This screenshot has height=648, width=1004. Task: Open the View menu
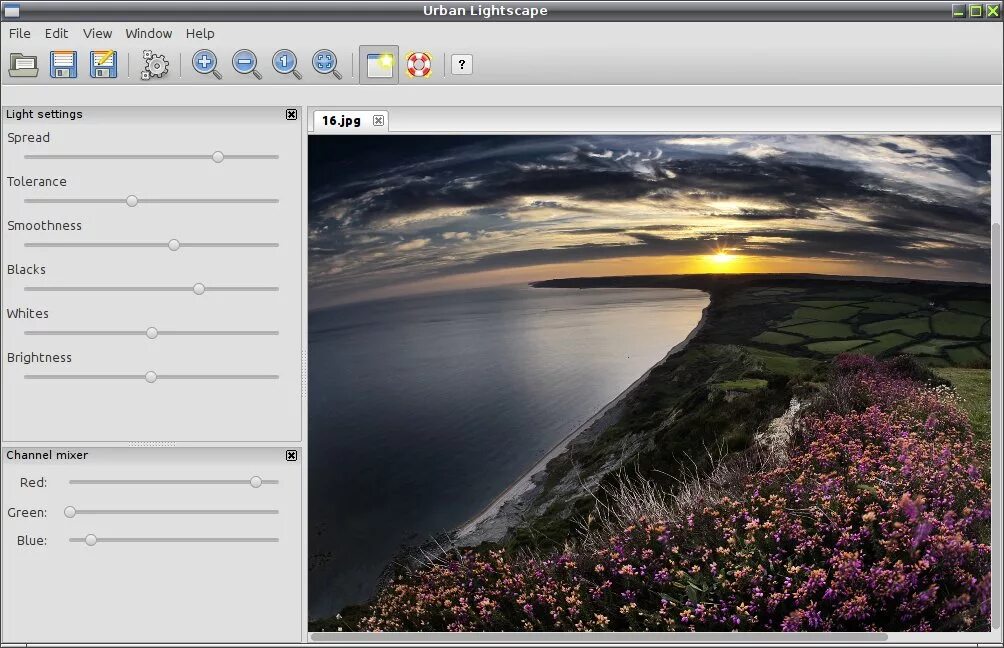(x=97, y=33)
